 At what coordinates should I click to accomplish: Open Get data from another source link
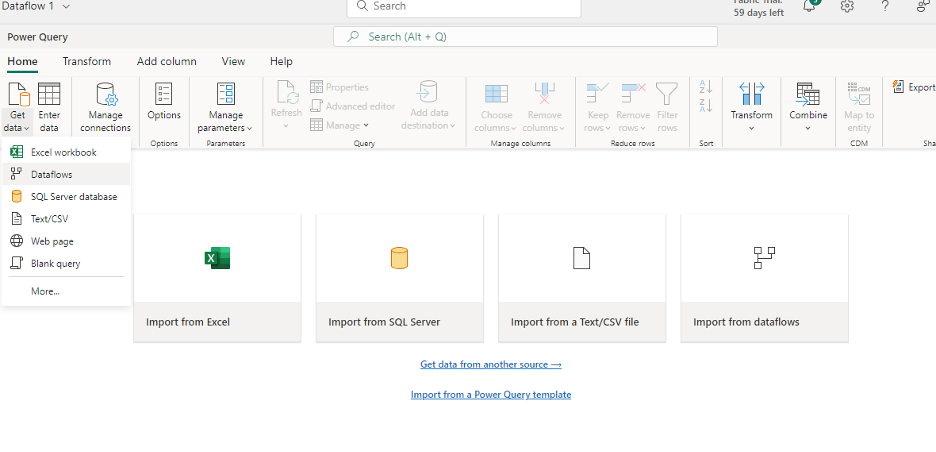[x=491, y=364]
